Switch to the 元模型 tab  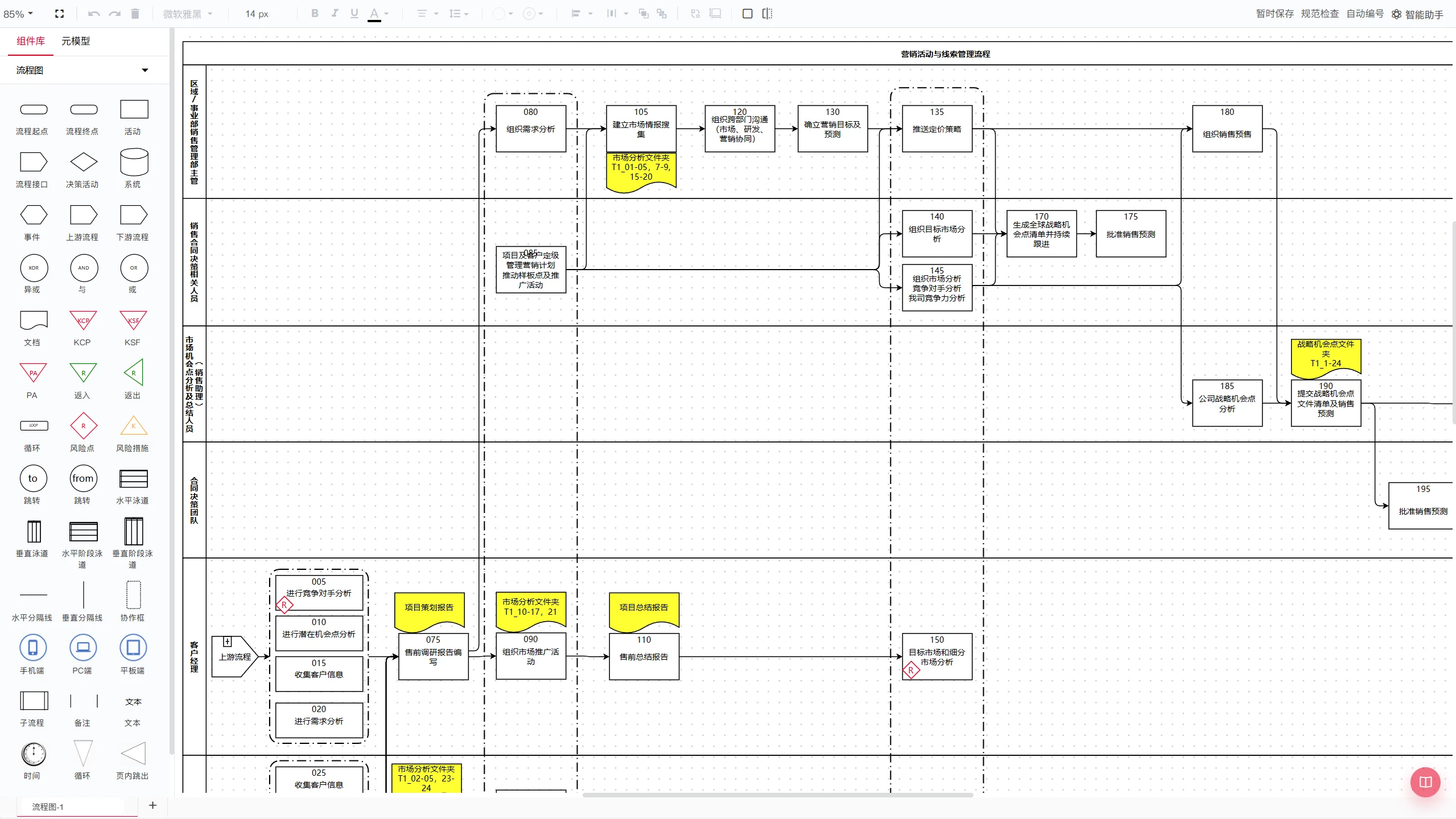click(76, 41)
